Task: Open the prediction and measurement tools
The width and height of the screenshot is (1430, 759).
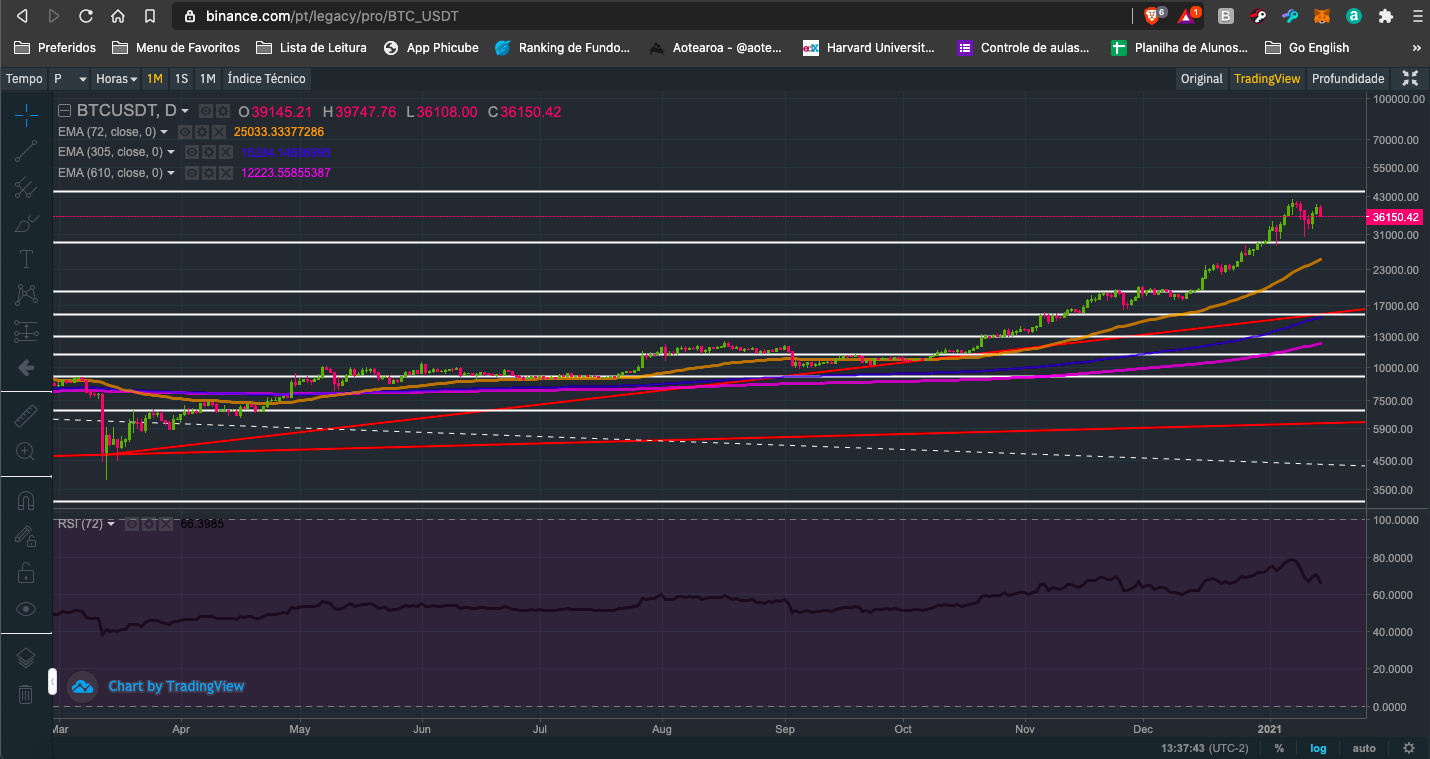Action: pyautogui.click(x=27, y=331)
